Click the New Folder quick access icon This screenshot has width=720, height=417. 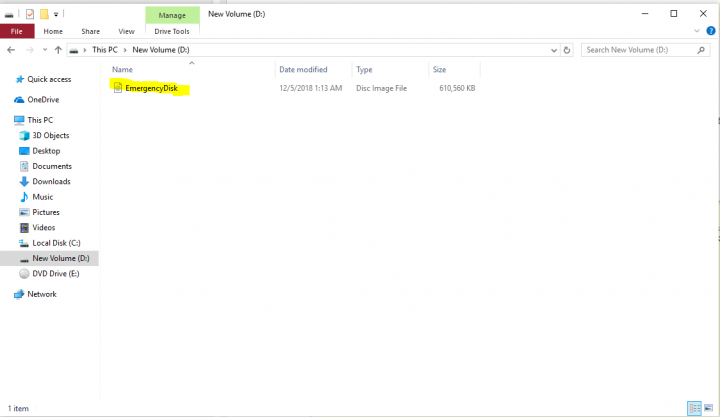click(x=44, y=14)
